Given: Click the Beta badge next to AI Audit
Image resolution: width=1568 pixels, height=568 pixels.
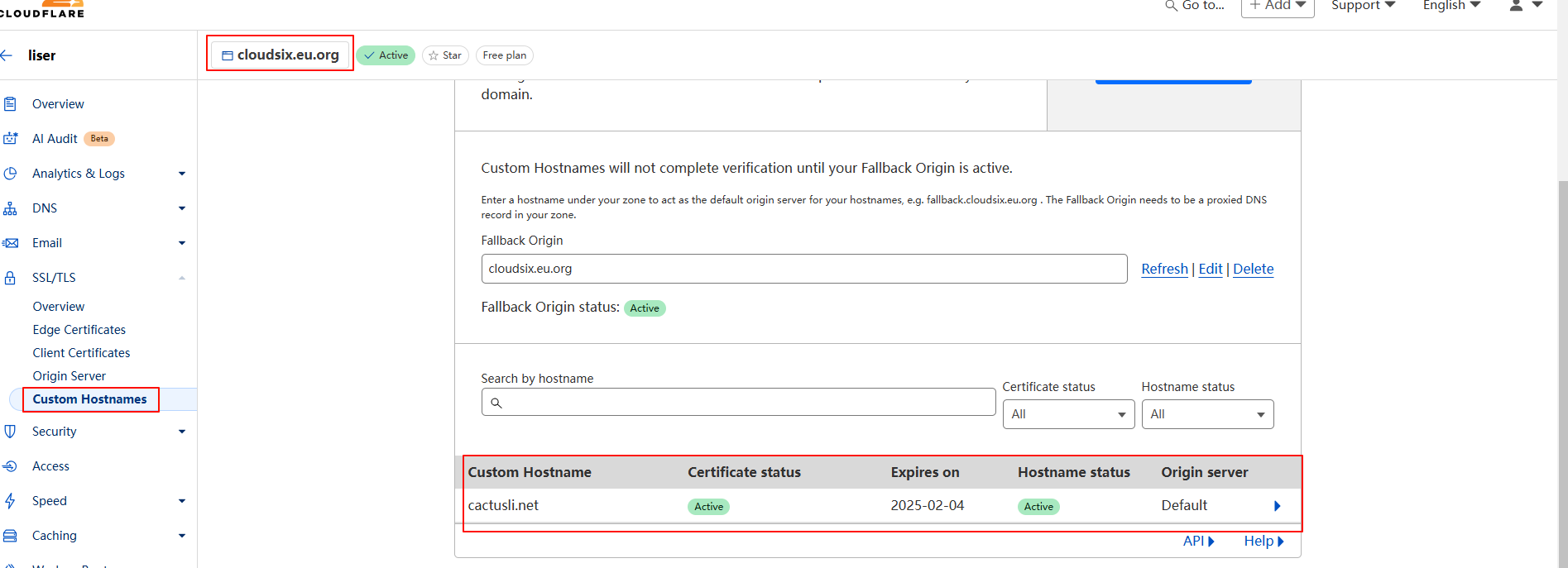Looking at the screenshot, I should (99, 139).
